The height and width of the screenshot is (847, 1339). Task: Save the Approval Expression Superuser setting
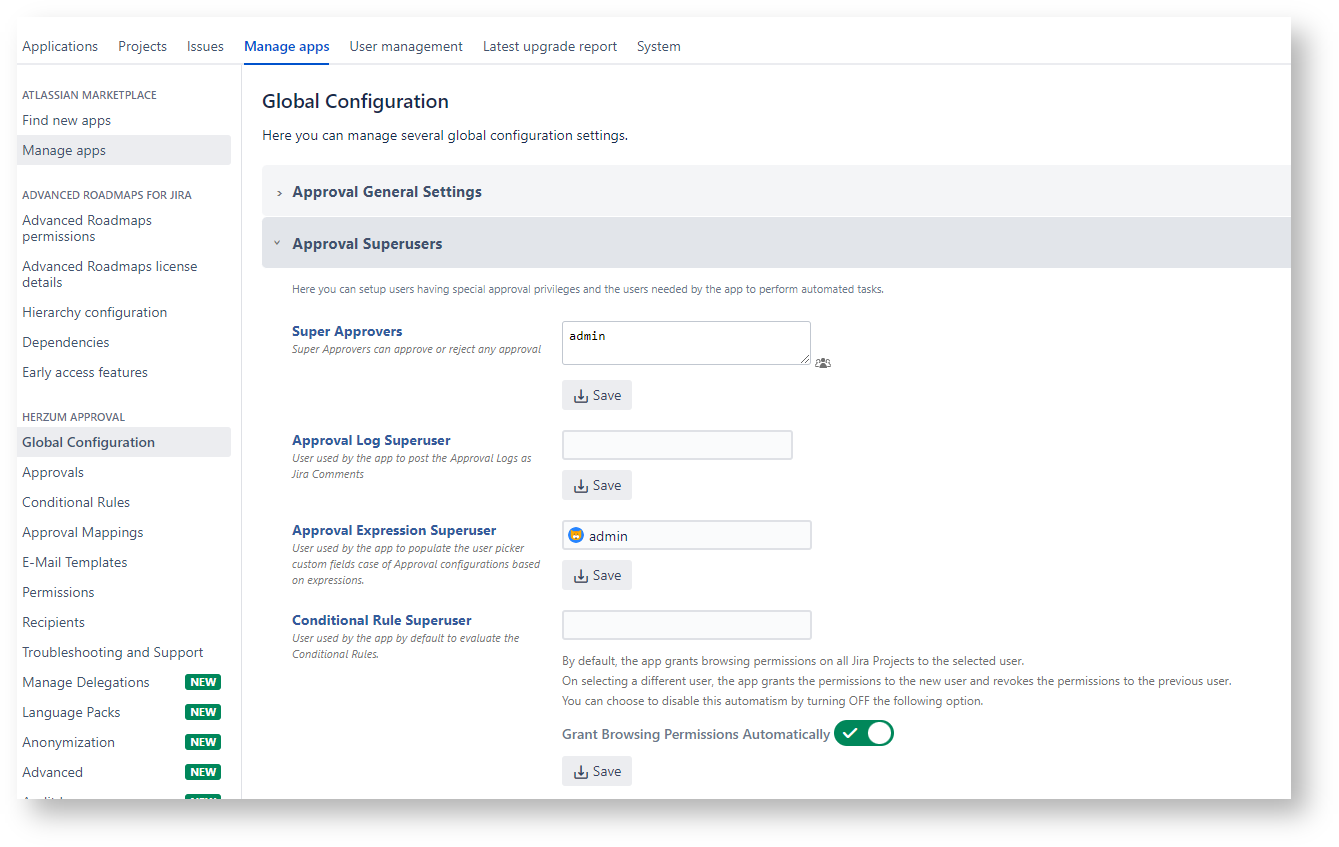click(597, 575)
